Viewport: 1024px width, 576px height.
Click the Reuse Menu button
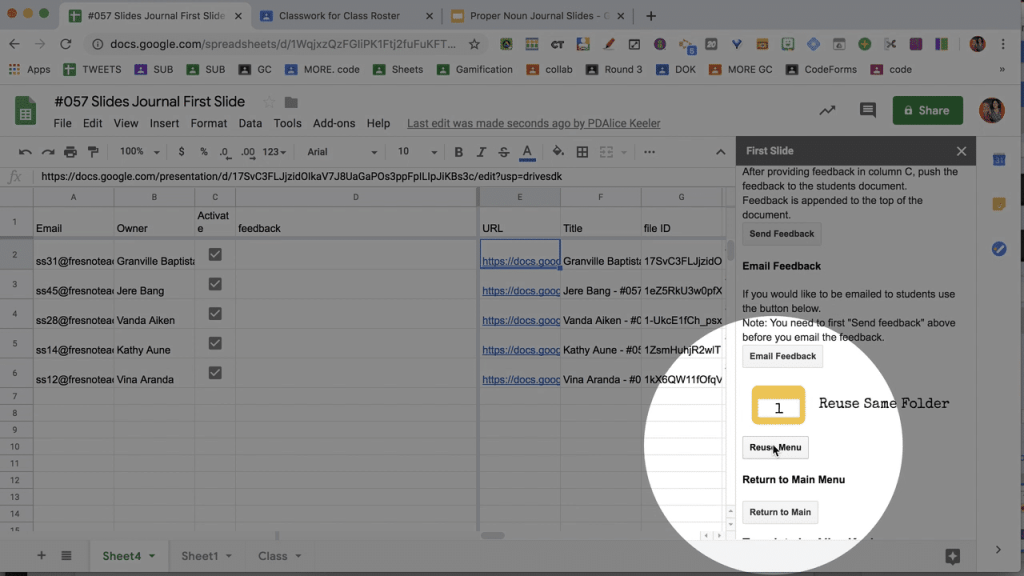[775, 447]
